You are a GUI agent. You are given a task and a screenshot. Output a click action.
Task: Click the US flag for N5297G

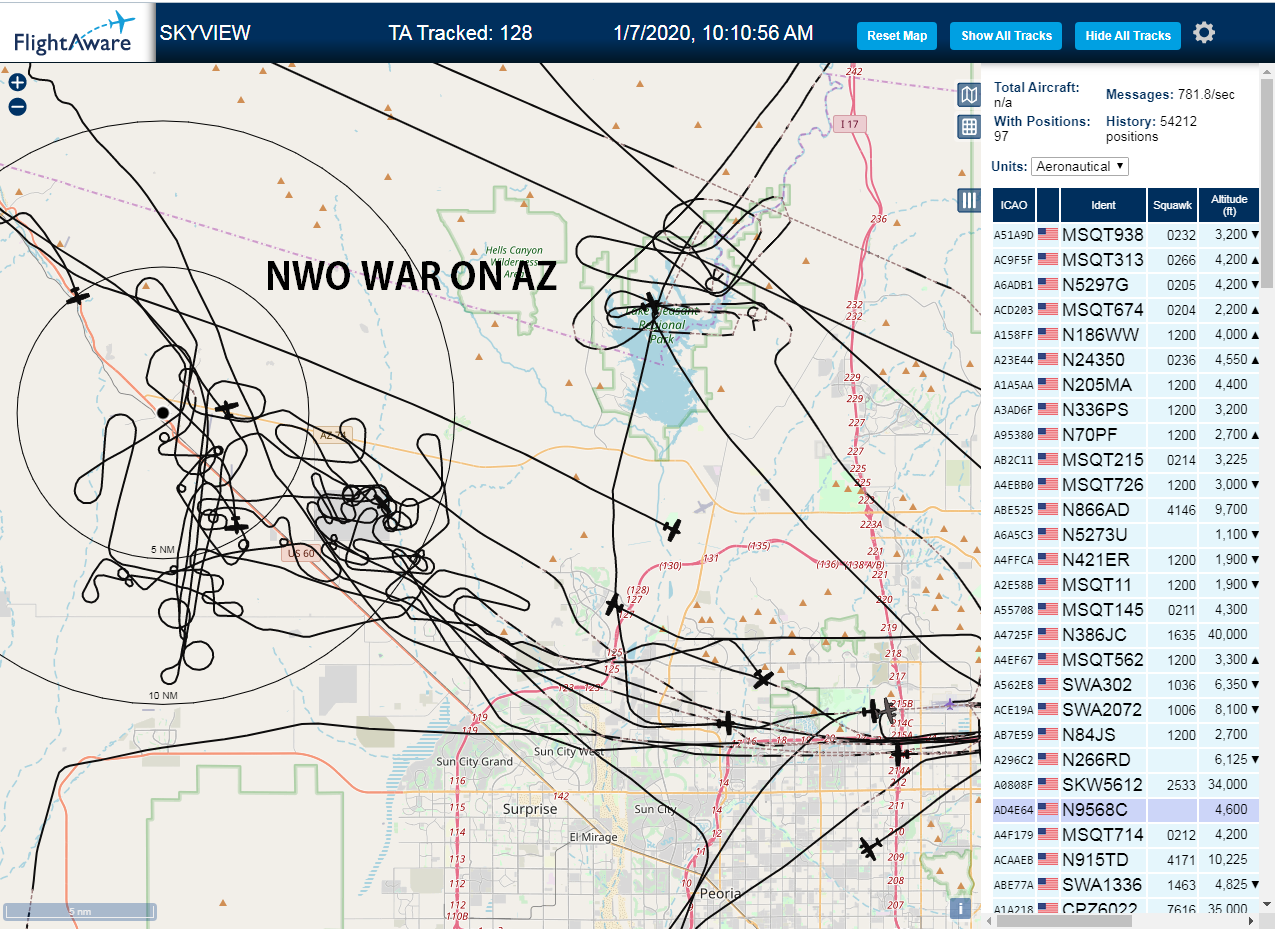[1048, 285]
